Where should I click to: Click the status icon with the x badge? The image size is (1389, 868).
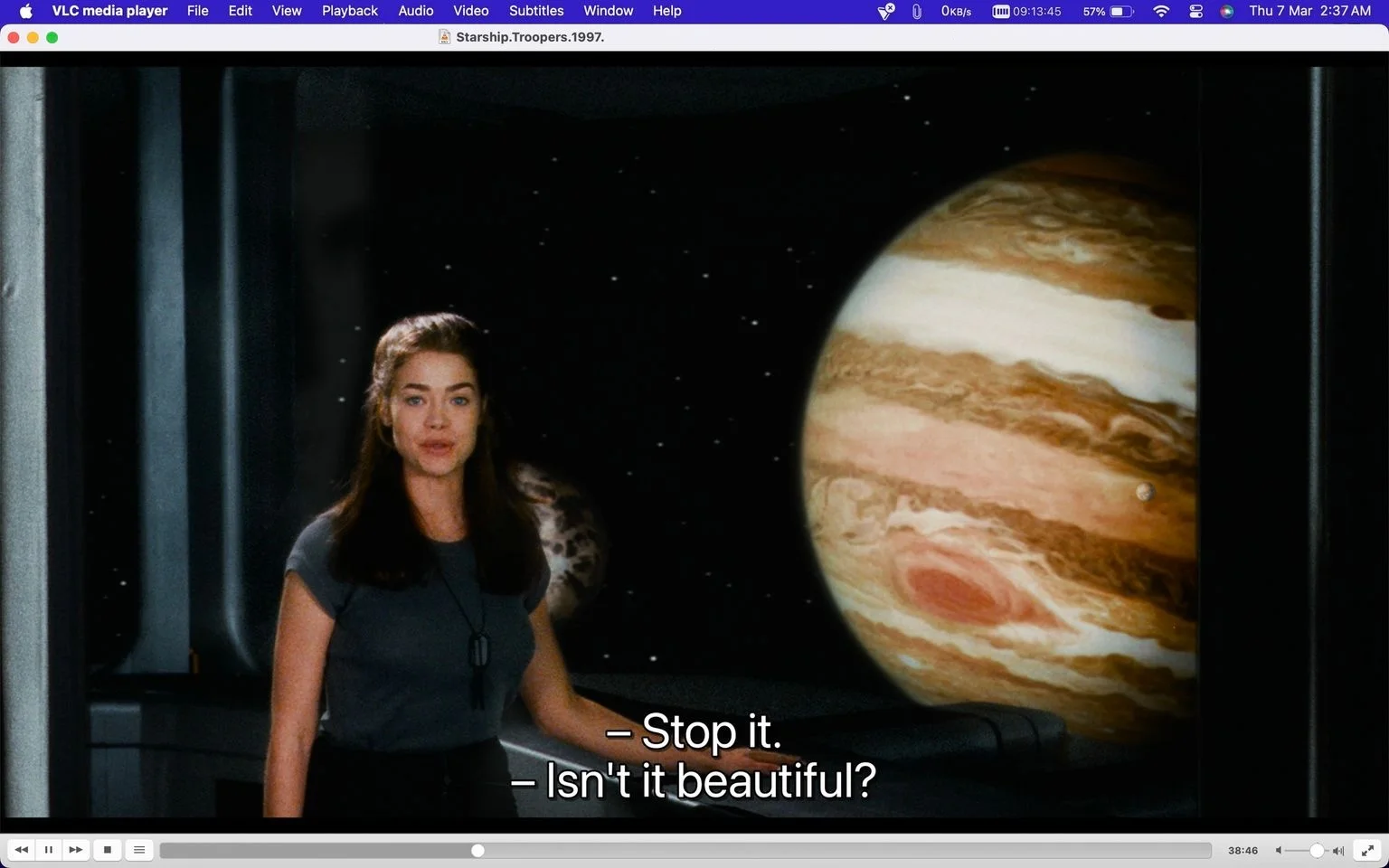coord(885,11)
